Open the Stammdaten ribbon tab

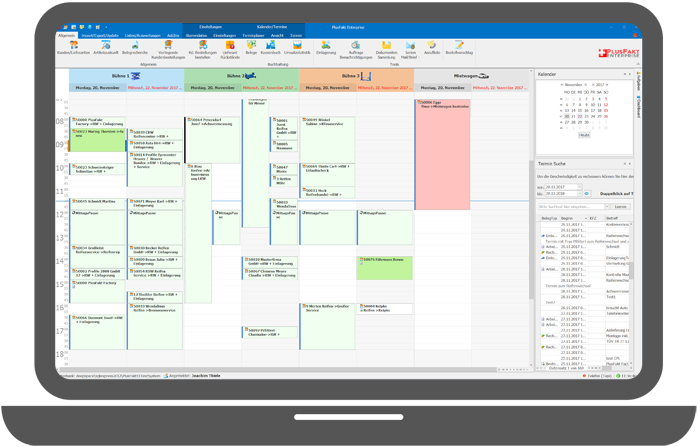pos(196,35)
